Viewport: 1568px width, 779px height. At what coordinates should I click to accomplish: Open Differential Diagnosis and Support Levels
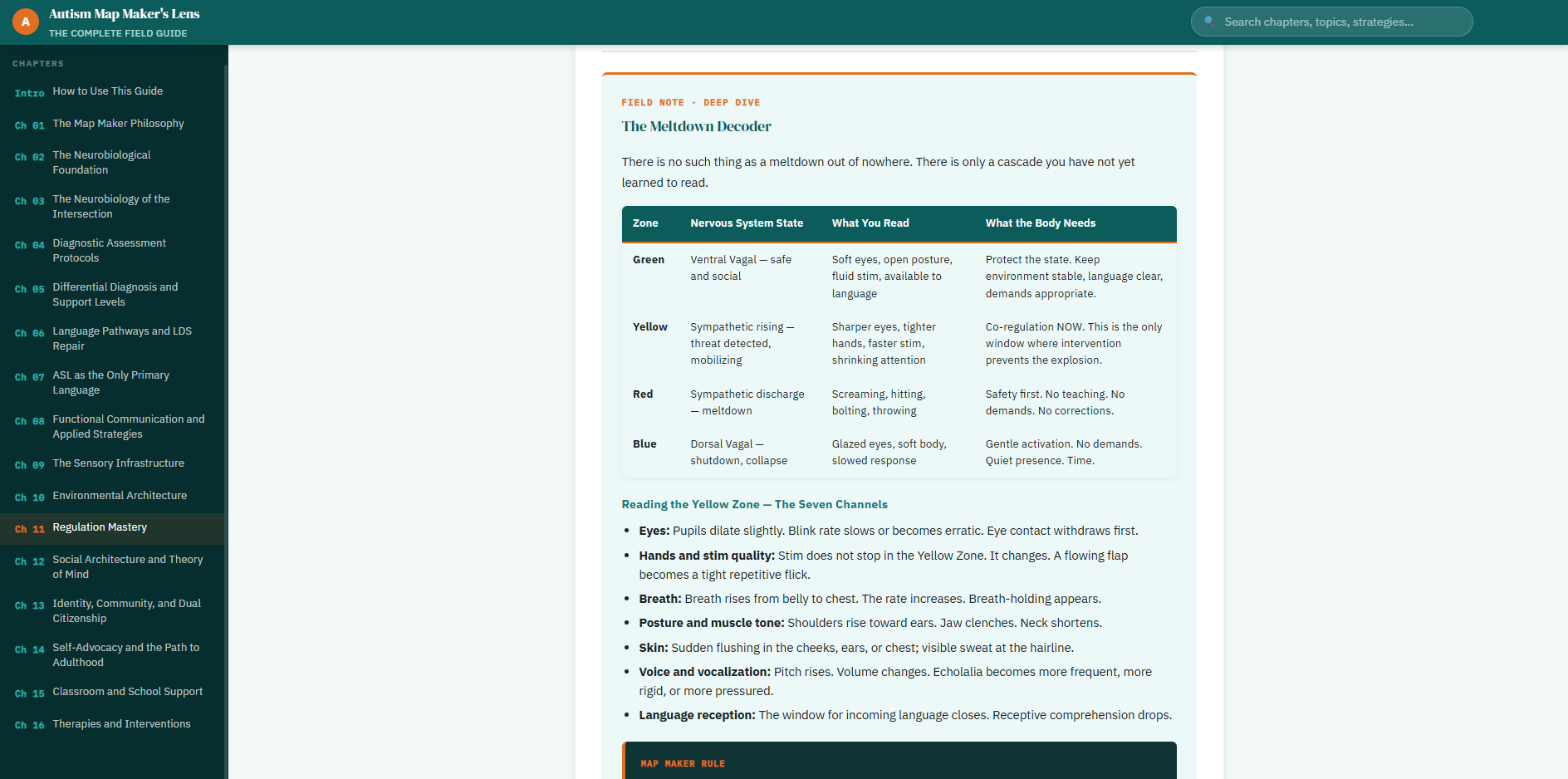coord(112,295)
